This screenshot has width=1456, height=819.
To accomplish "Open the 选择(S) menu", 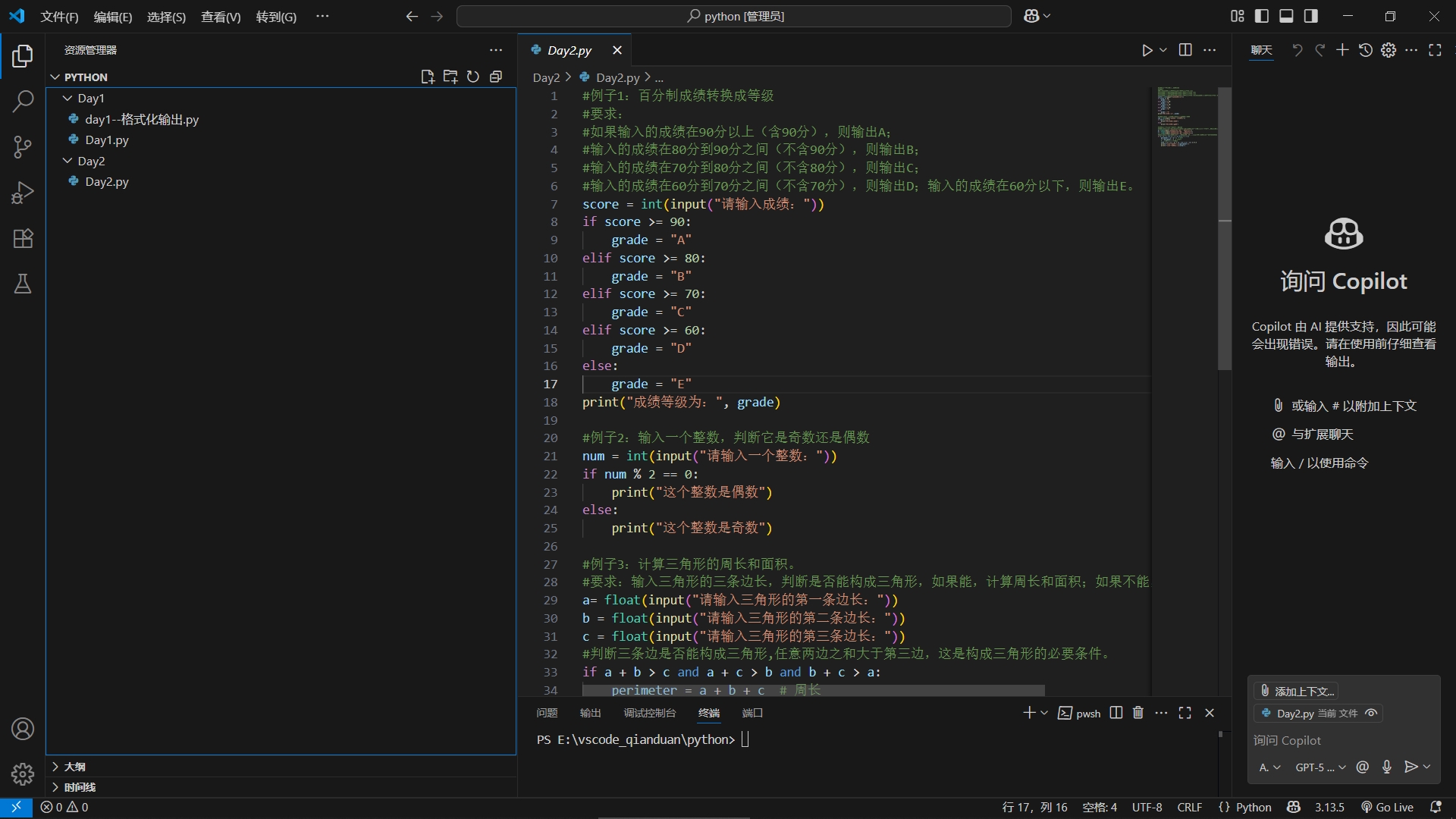I will [x=166, y=17].
